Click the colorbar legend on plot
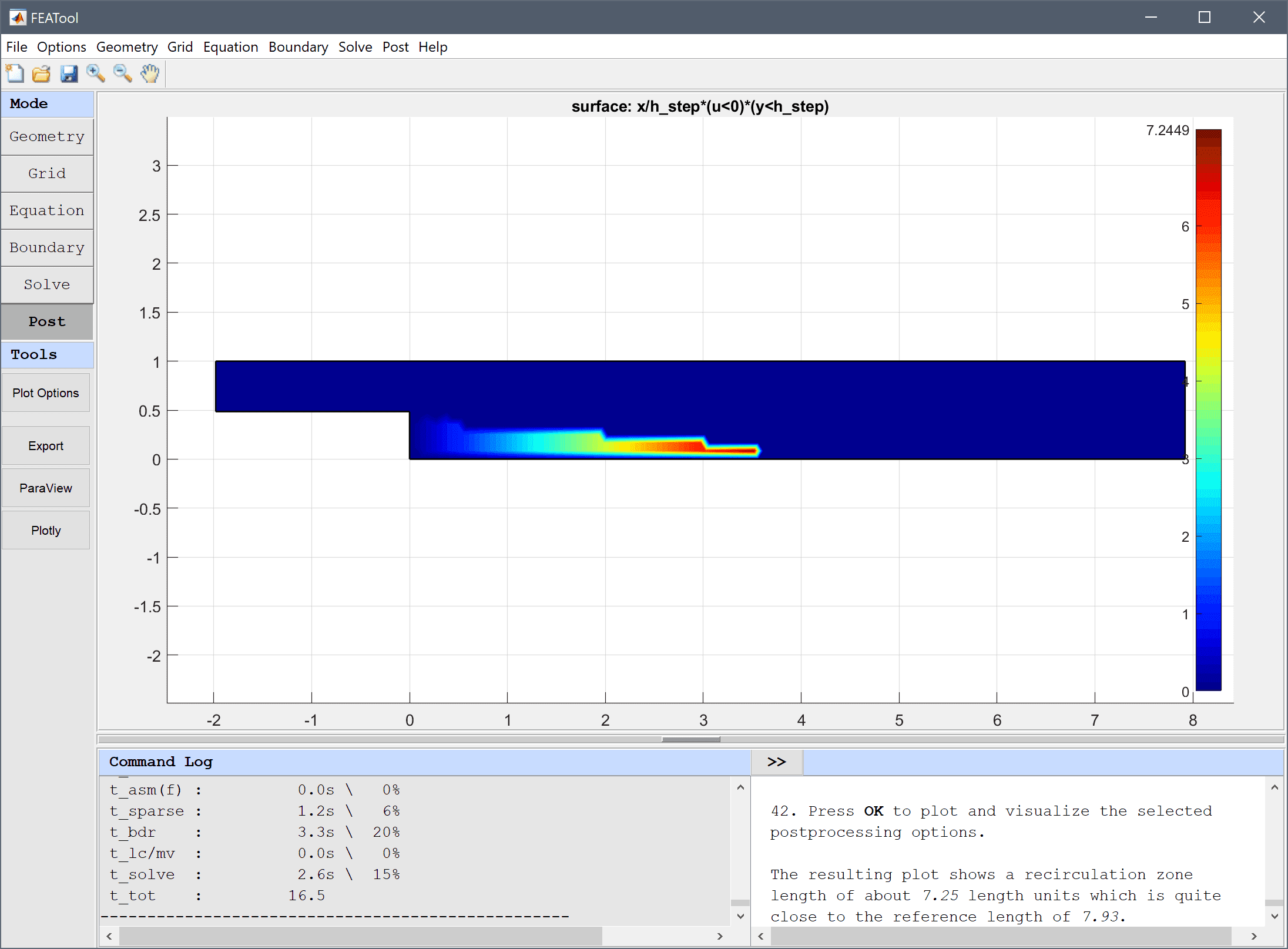The width and height of the screenshot is (1288, 949). pyautogui.click(x=1208, y=410)
